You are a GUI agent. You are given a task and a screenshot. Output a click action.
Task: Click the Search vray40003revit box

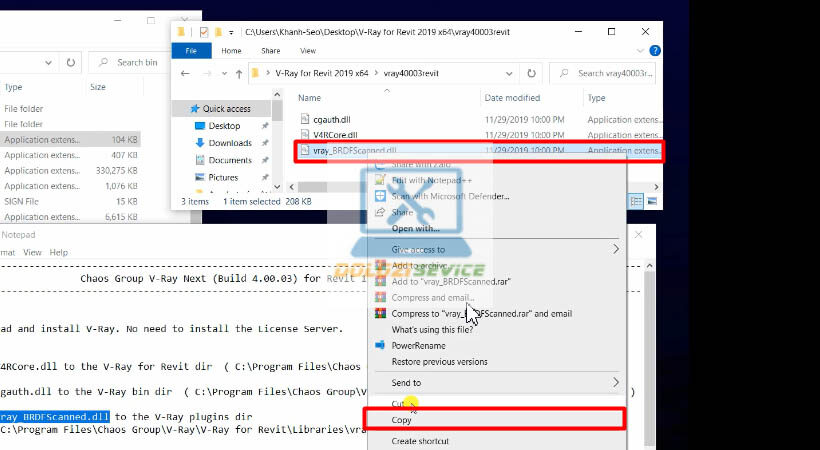tap(610, 74)
